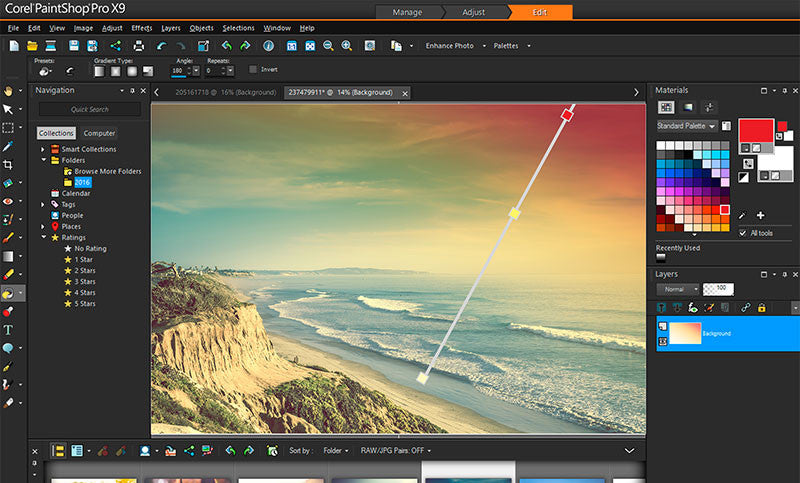Click the large red foreground color swatch
Viewport: 800px width, 483px height.
pos(757,130)
